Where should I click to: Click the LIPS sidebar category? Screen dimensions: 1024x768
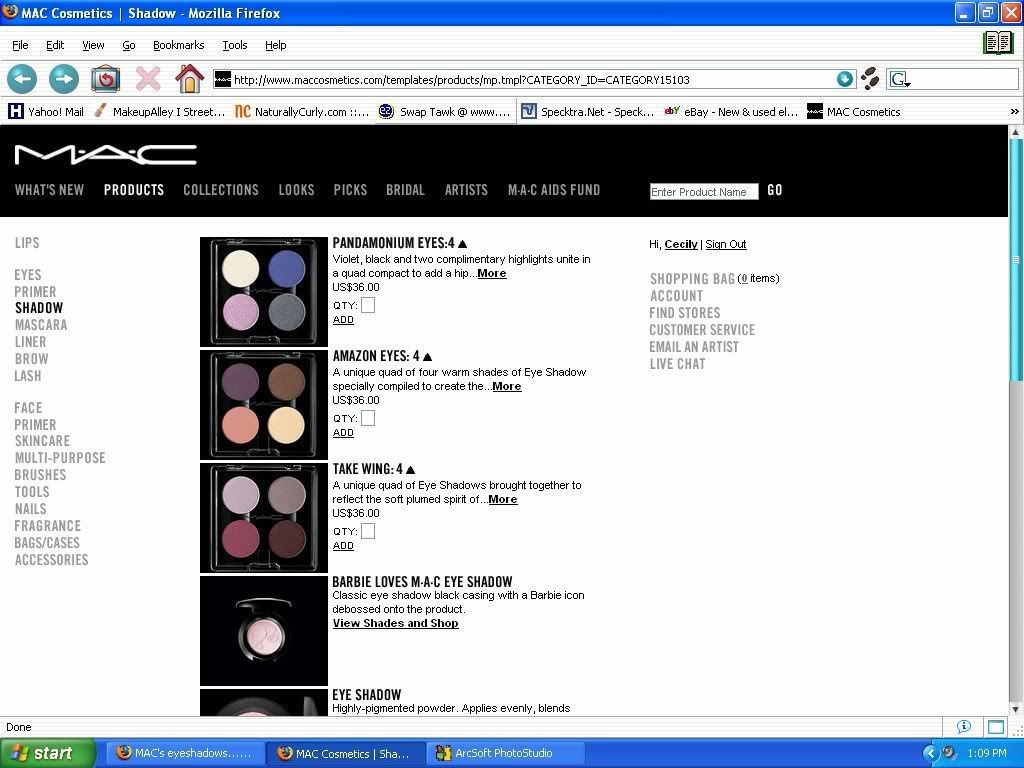(x=27, y=242)
